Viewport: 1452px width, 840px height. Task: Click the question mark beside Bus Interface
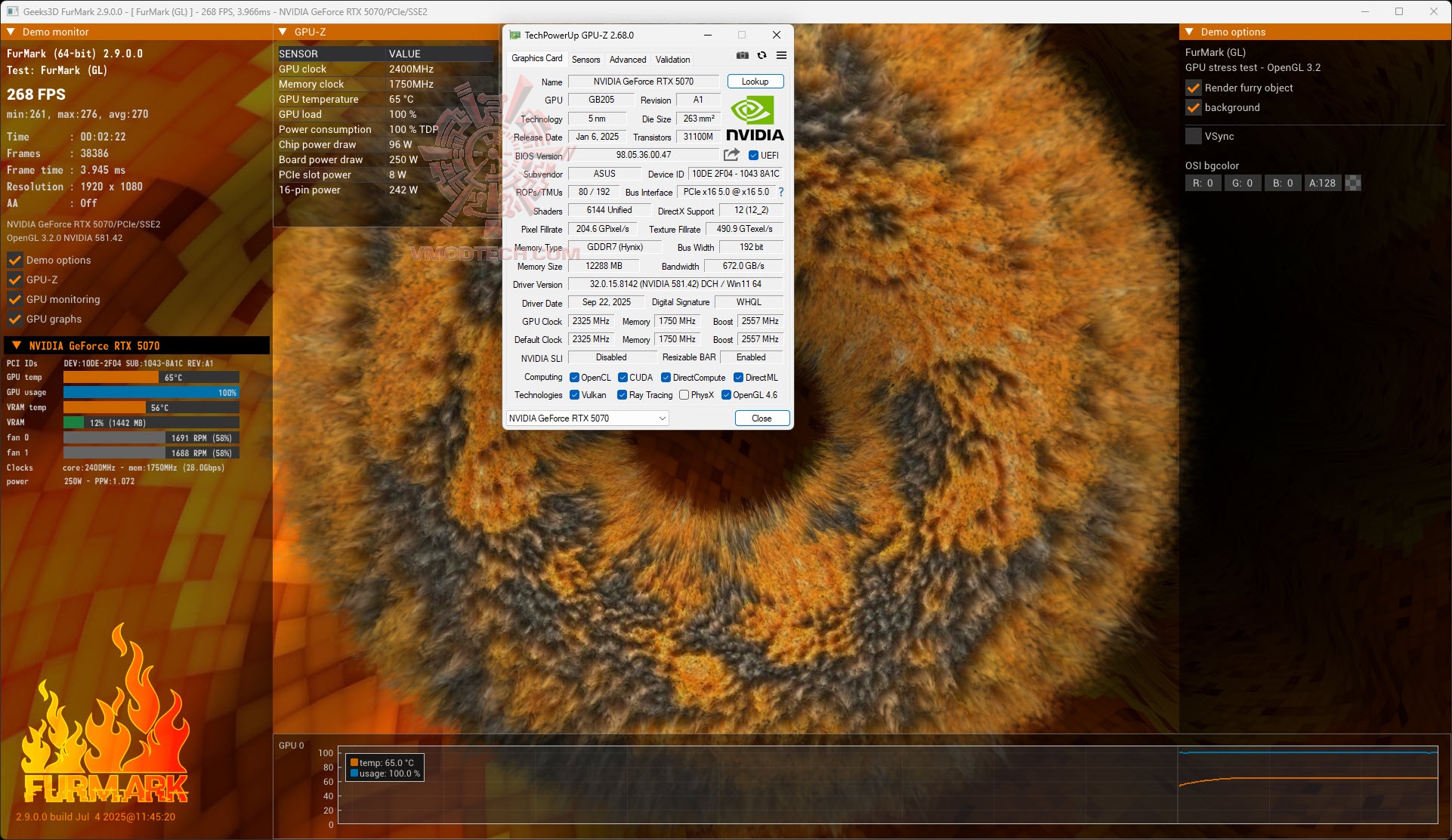pos(780,192)
